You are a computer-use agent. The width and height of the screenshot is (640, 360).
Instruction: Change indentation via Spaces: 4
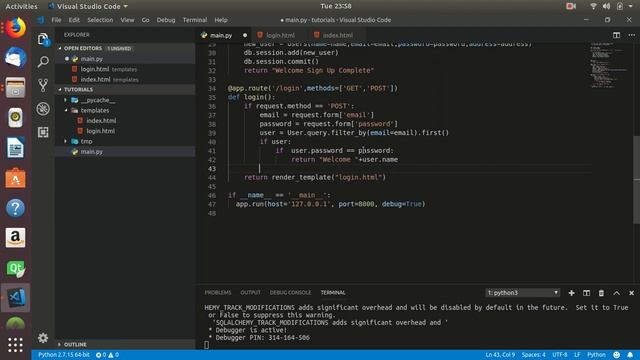coord(533,355)
